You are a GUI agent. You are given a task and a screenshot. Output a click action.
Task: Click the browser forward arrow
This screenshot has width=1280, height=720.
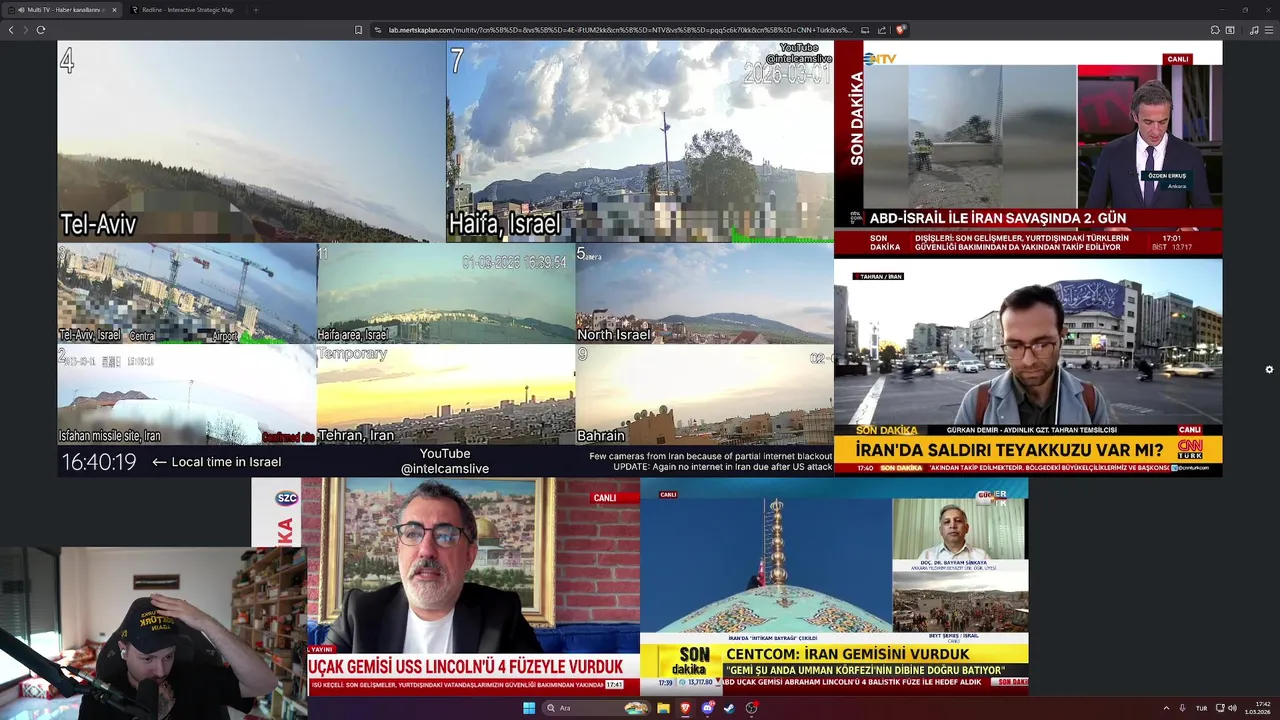pos(25,30)
